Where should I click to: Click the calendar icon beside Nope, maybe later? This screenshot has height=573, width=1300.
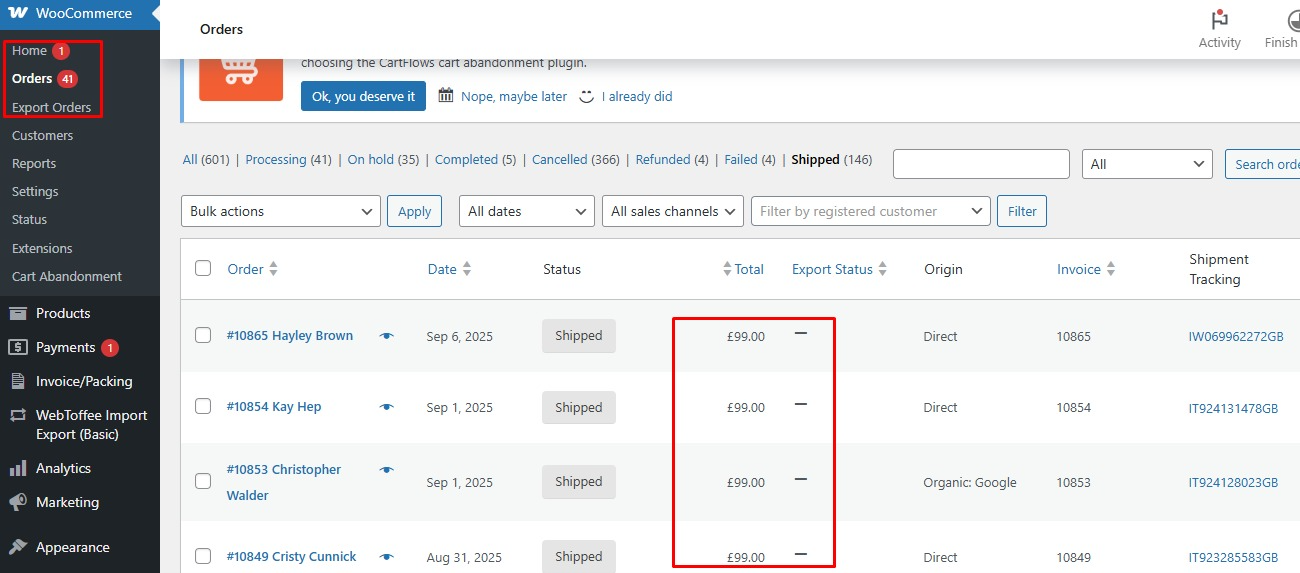446,96
